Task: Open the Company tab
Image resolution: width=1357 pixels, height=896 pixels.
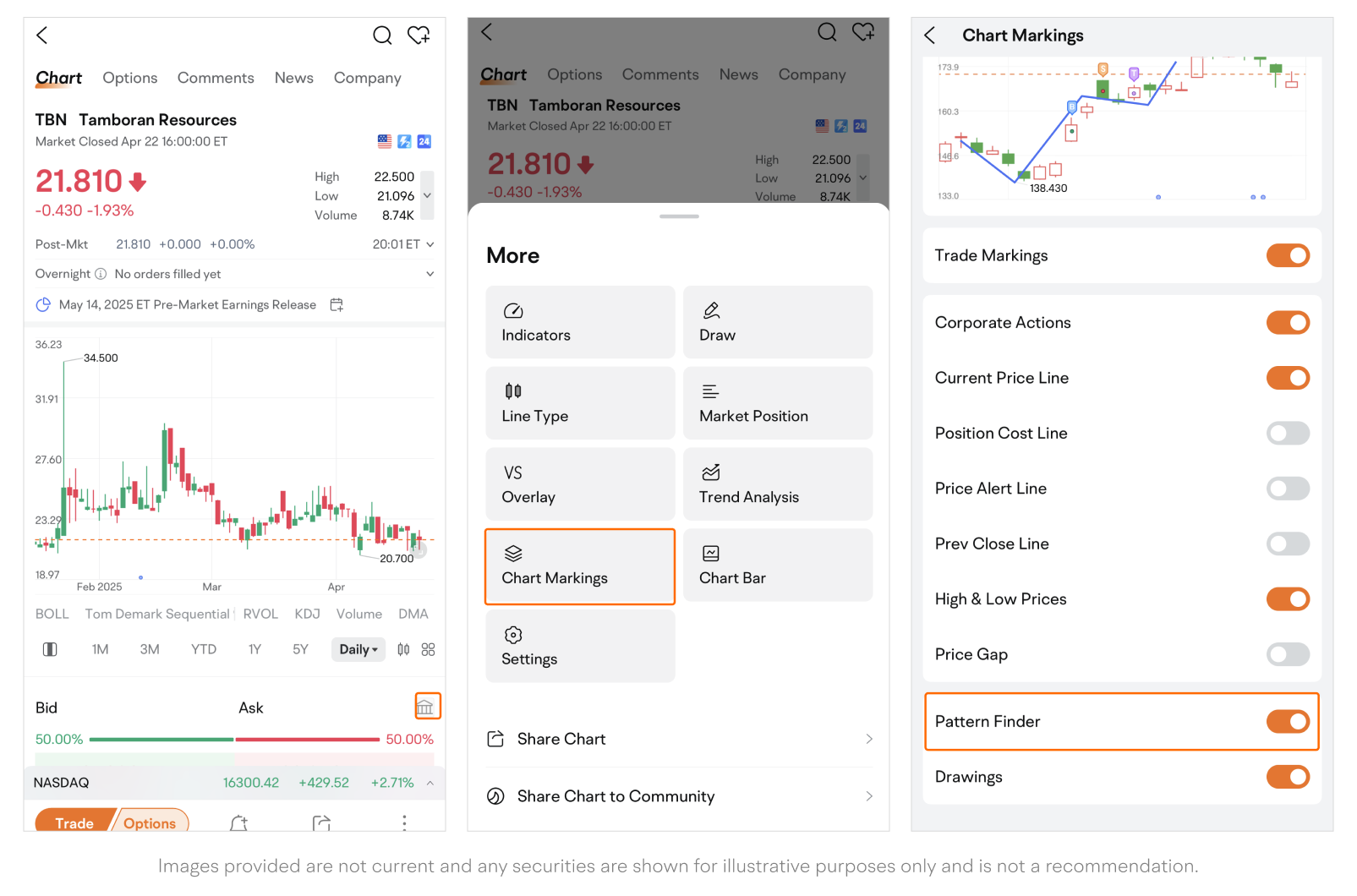Action: (x=367, y=78)
